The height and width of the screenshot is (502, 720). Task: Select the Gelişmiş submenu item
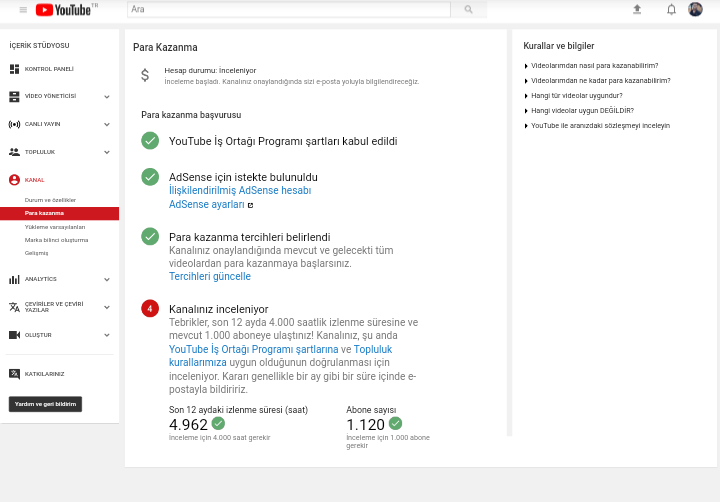36,253
